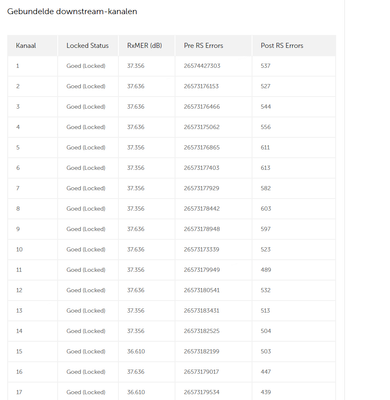Click RxMER 37.356 in Kanaal 8 row
Screen dimensions: 390x400
[x=136, y=209]
